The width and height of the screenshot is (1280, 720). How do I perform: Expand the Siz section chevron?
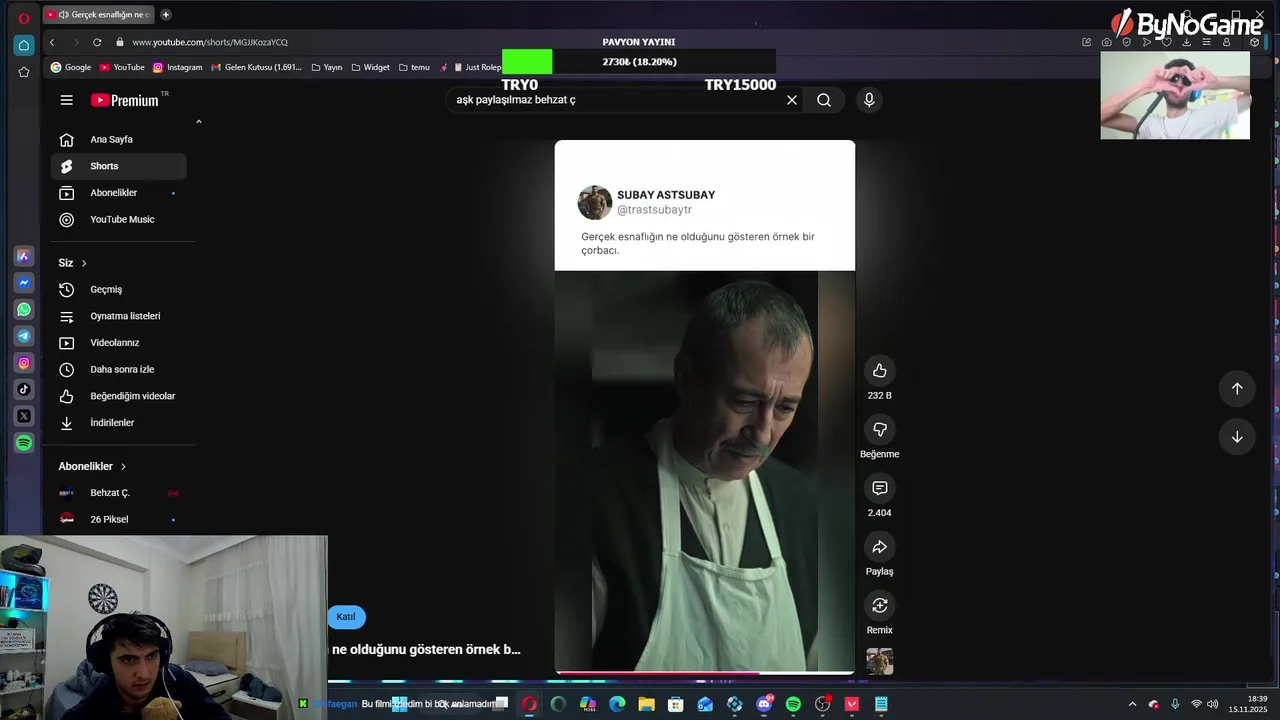point(84,263)
